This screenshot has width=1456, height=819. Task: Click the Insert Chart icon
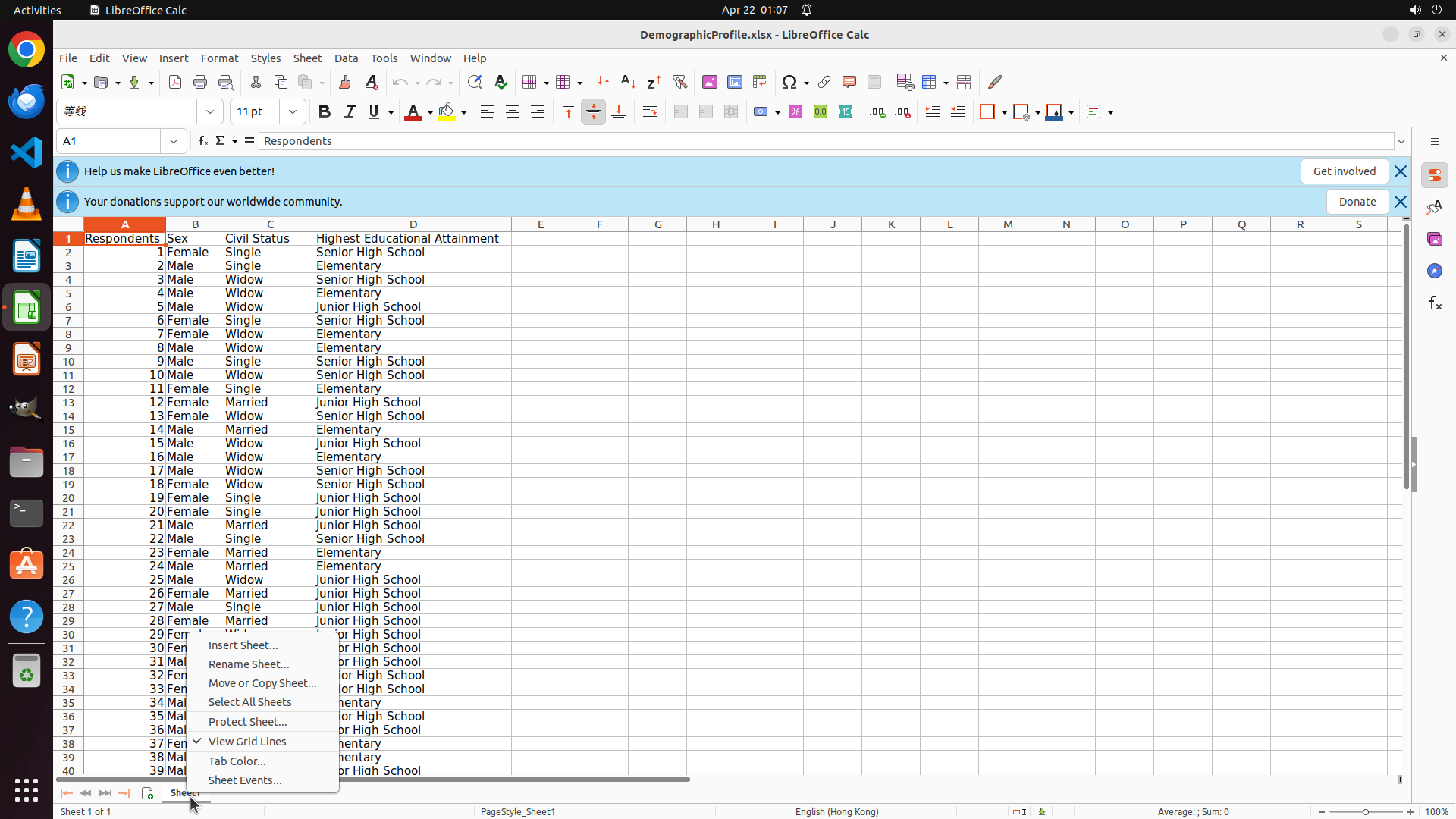734,82
